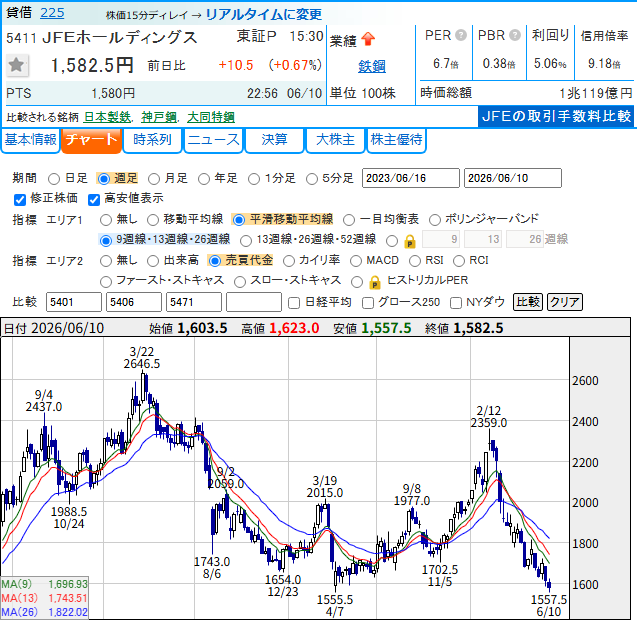Open the 株主優待 tab
Image resolution: width=637 pixels, height=620 pixels.
396,140
